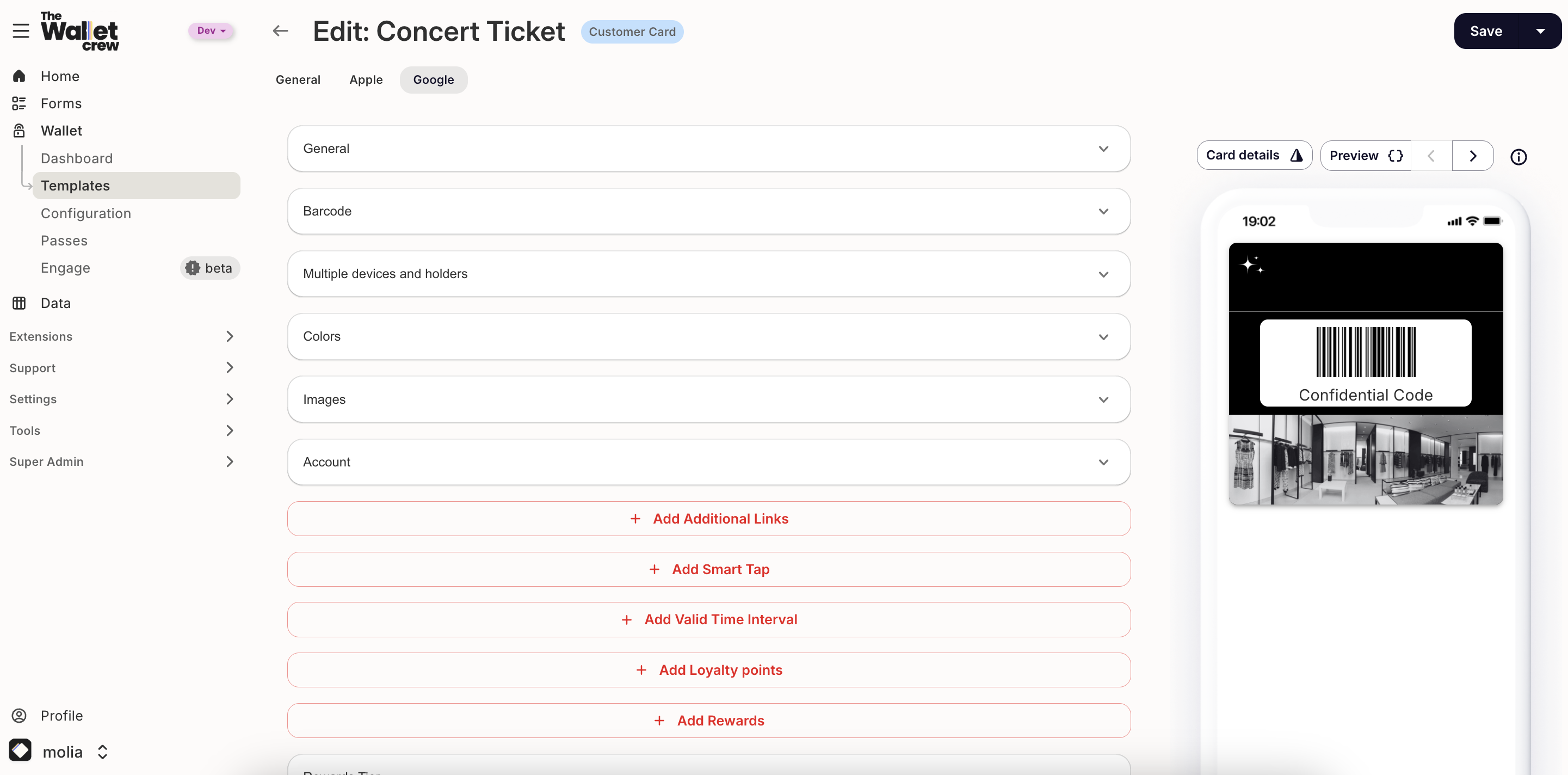Open Forms from the sidebar
This screenshot has width=1568, height=775.
tap(61, 103)
